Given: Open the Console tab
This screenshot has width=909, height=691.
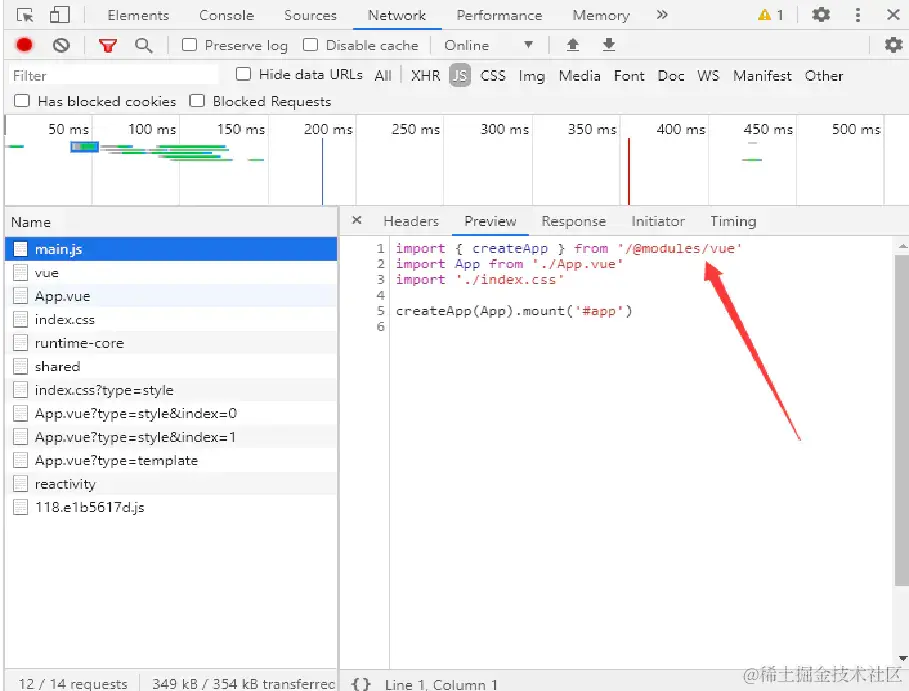Looking at the screenshot, I should (x=226, y=15).
